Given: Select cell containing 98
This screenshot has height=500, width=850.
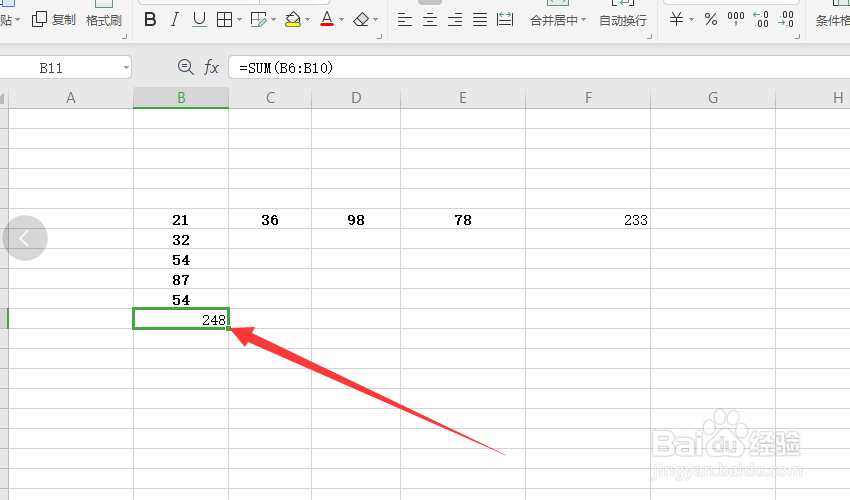Looking at the screenshot, I should (356, 220).
